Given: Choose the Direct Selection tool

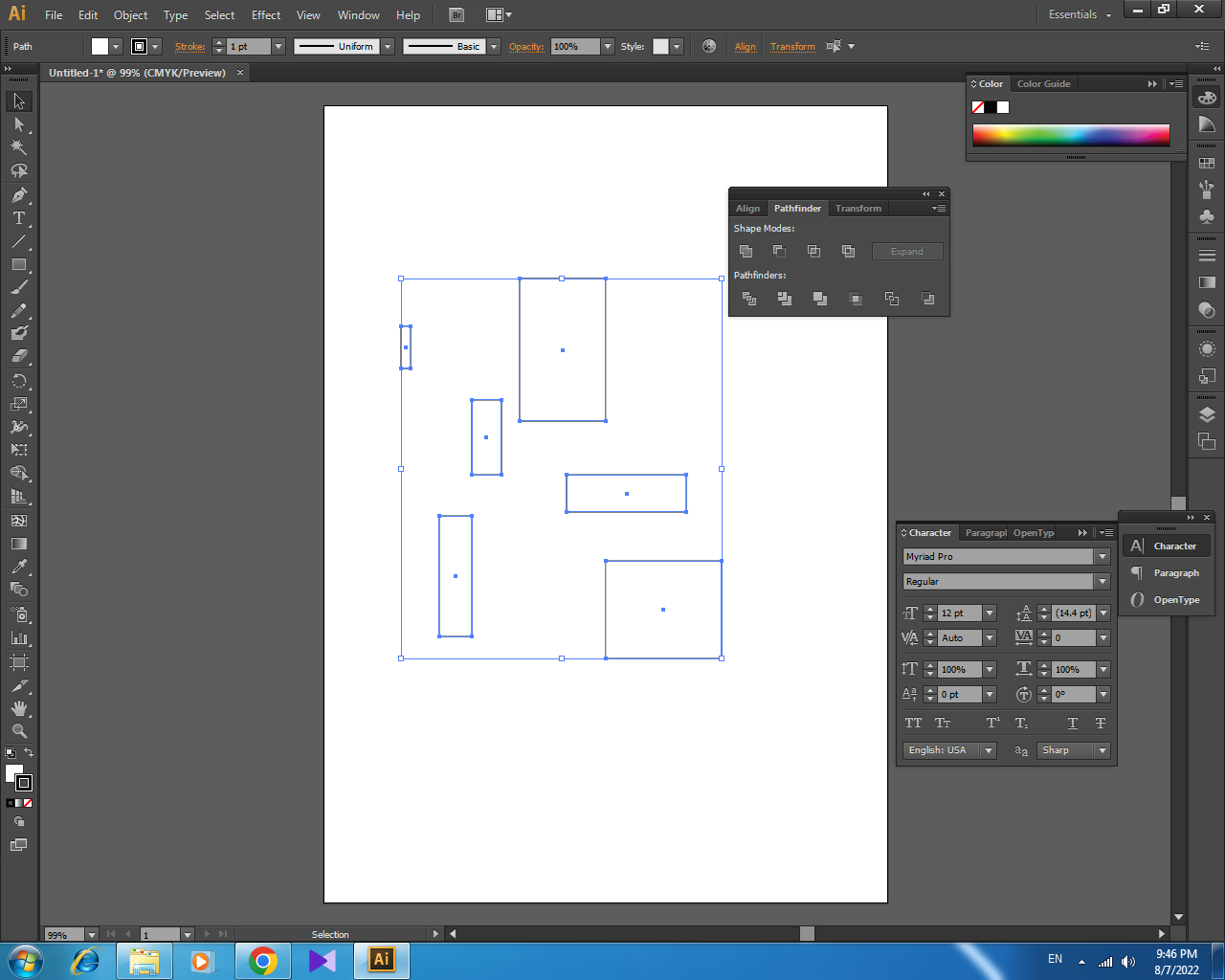Looking at the screenshot, I should coord(19,124).
